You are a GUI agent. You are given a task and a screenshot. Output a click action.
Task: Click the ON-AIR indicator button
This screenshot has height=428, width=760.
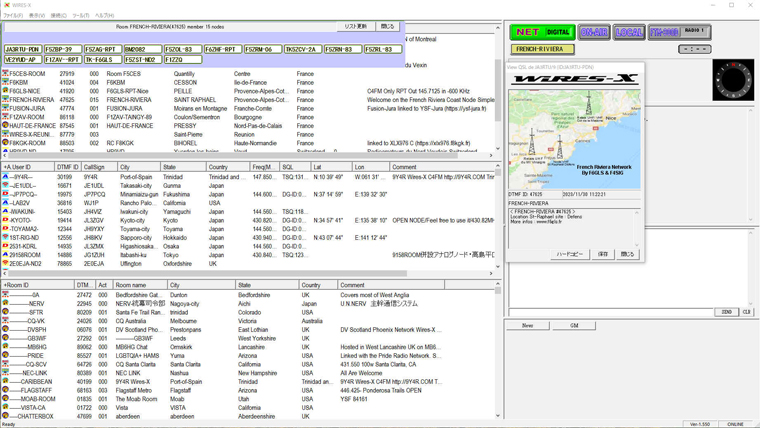[594, 32]
